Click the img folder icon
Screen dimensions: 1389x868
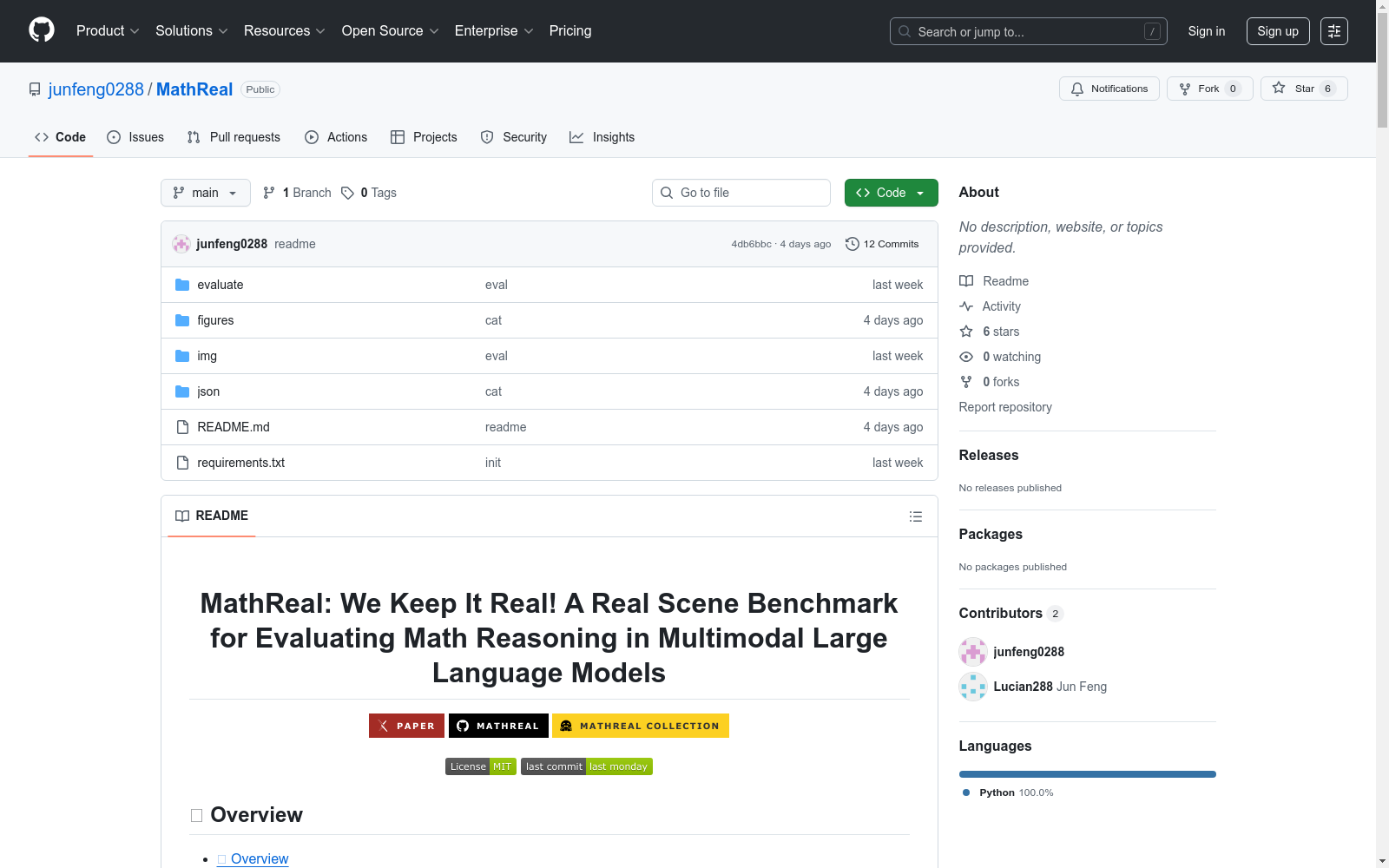click(182, 356)
